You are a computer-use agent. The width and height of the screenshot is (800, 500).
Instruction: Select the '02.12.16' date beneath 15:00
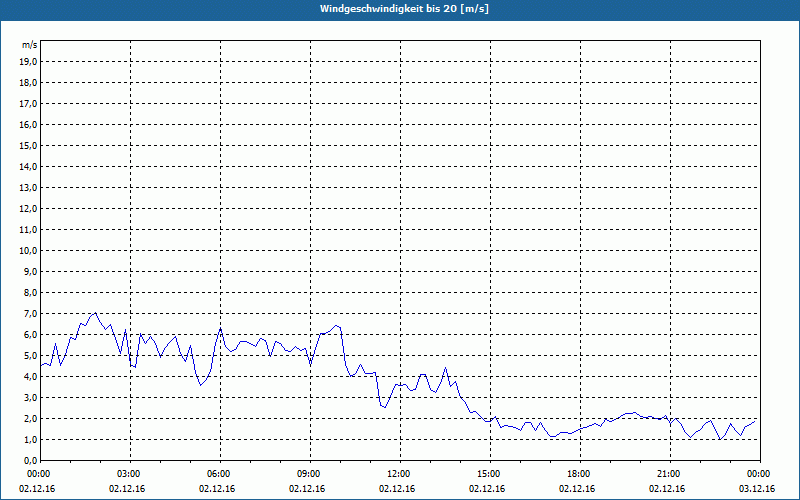487,489
